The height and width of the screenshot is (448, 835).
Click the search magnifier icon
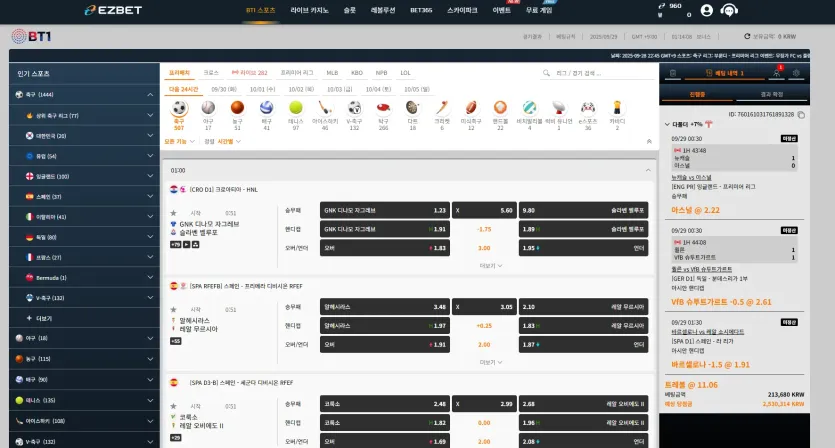coord(546,73)
